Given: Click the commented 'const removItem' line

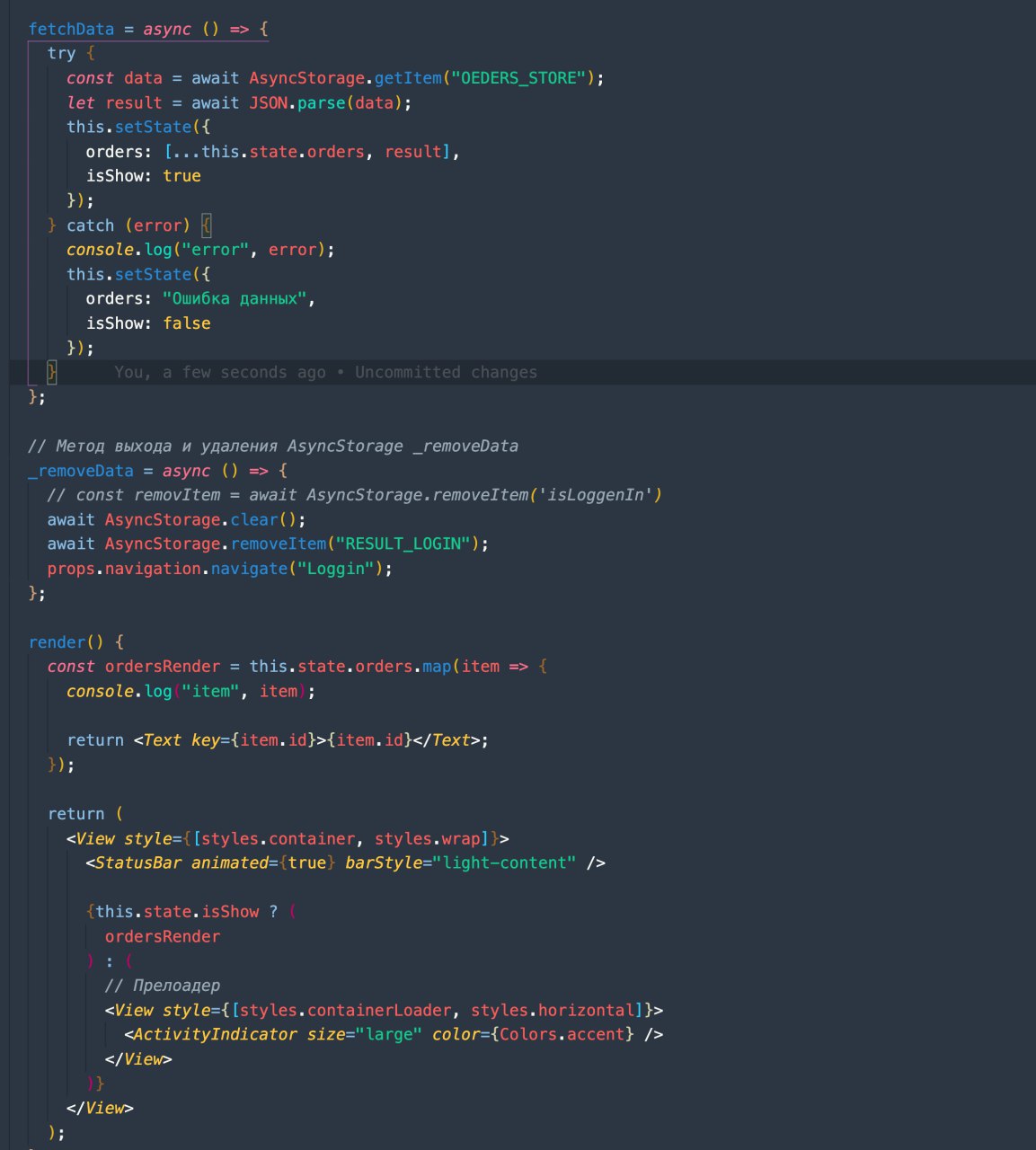Looking at the screenshot, I should pos(355,495).
